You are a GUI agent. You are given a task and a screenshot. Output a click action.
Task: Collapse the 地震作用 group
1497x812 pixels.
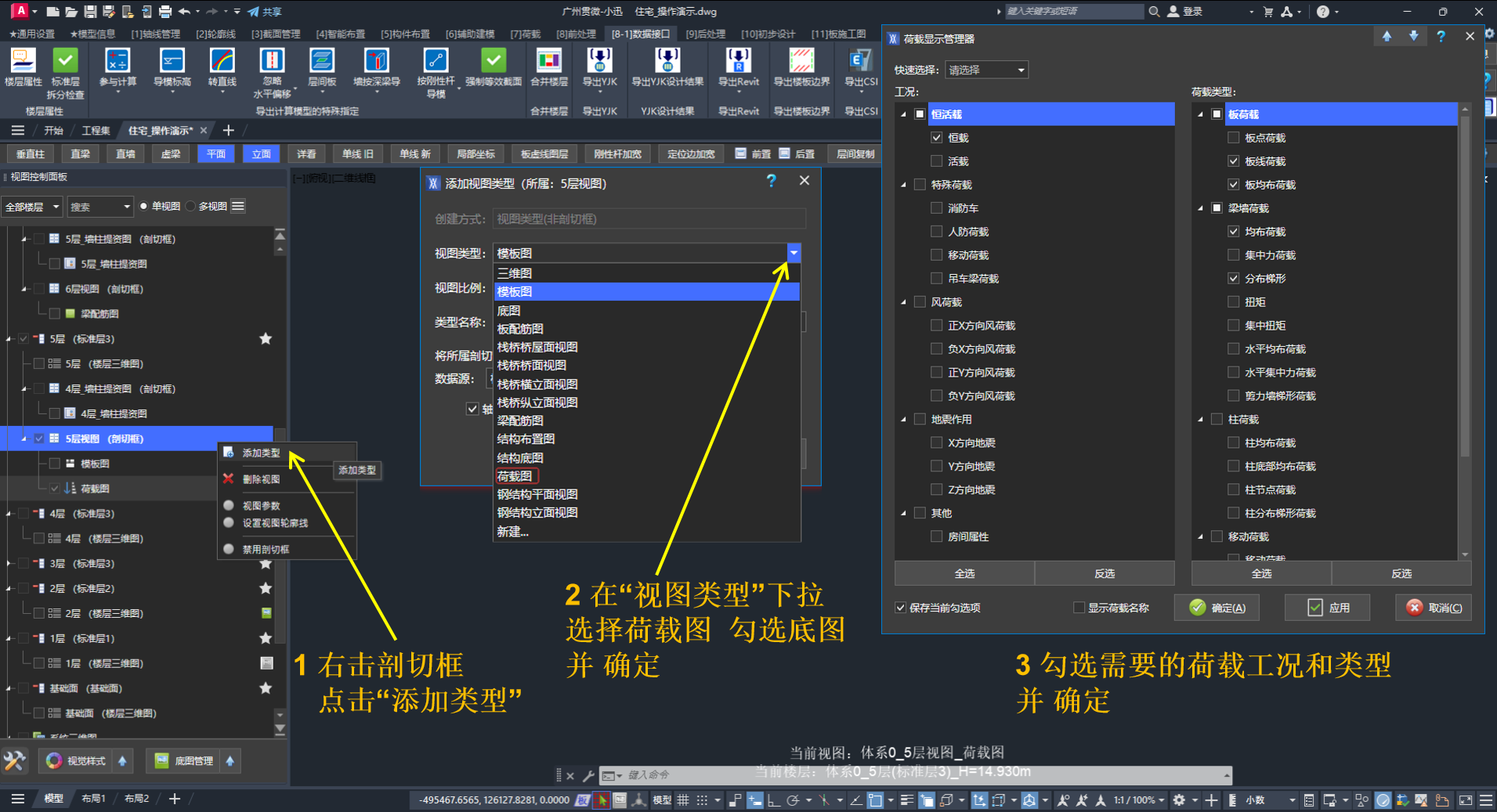(x=903, y=420)
